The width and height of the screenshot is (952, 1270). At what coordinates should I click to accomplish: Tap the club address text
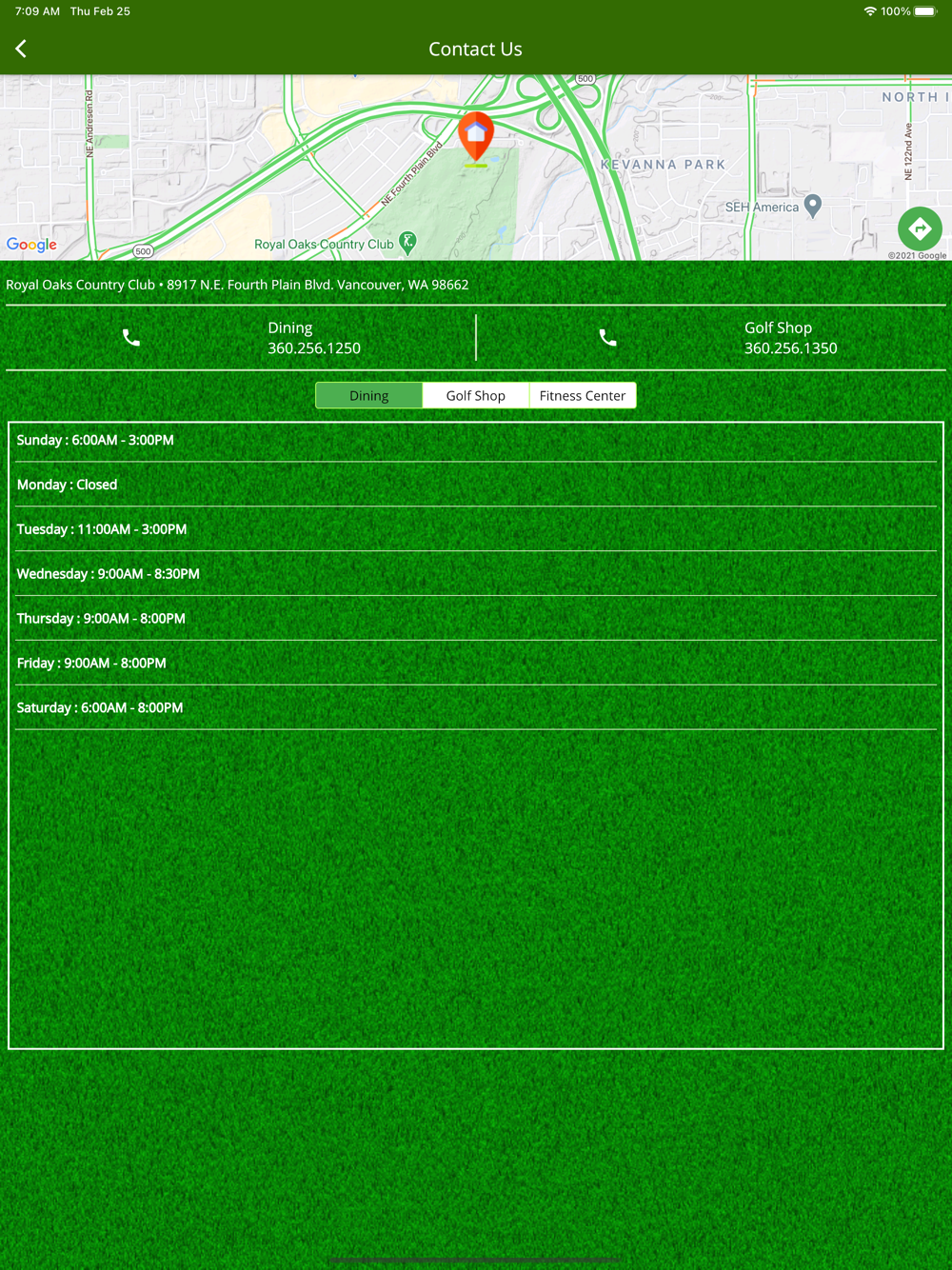point(237,285)
